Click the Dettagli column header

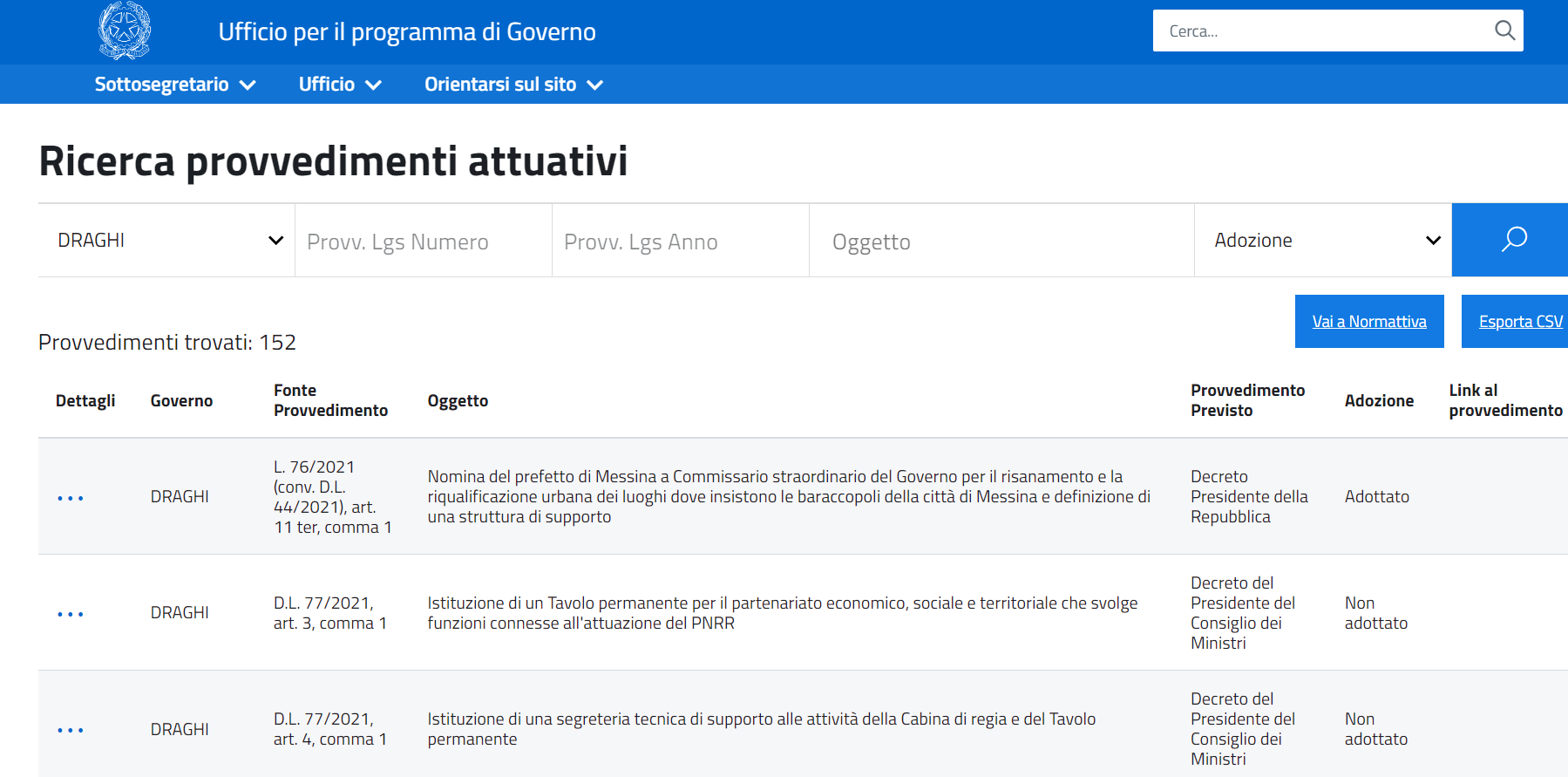tap(85, 400)
